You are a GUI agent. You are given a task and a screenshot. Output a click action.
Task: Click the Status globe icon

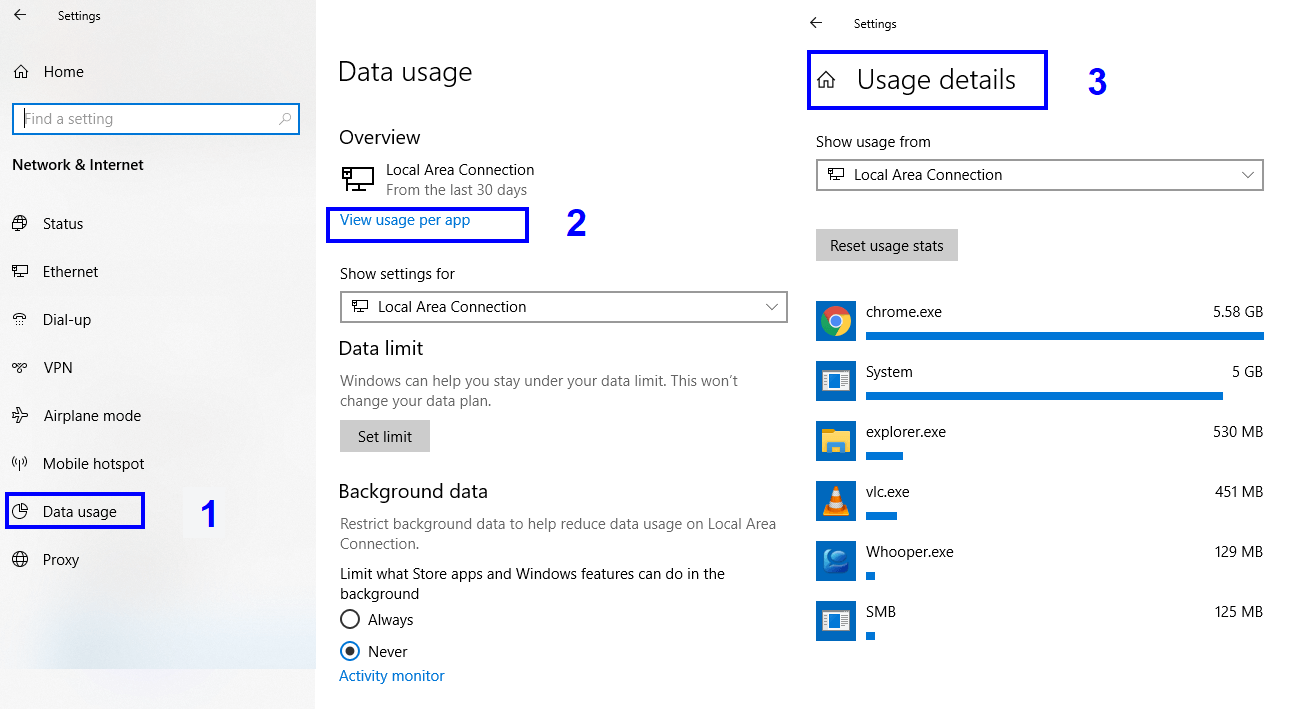point(20,223)
